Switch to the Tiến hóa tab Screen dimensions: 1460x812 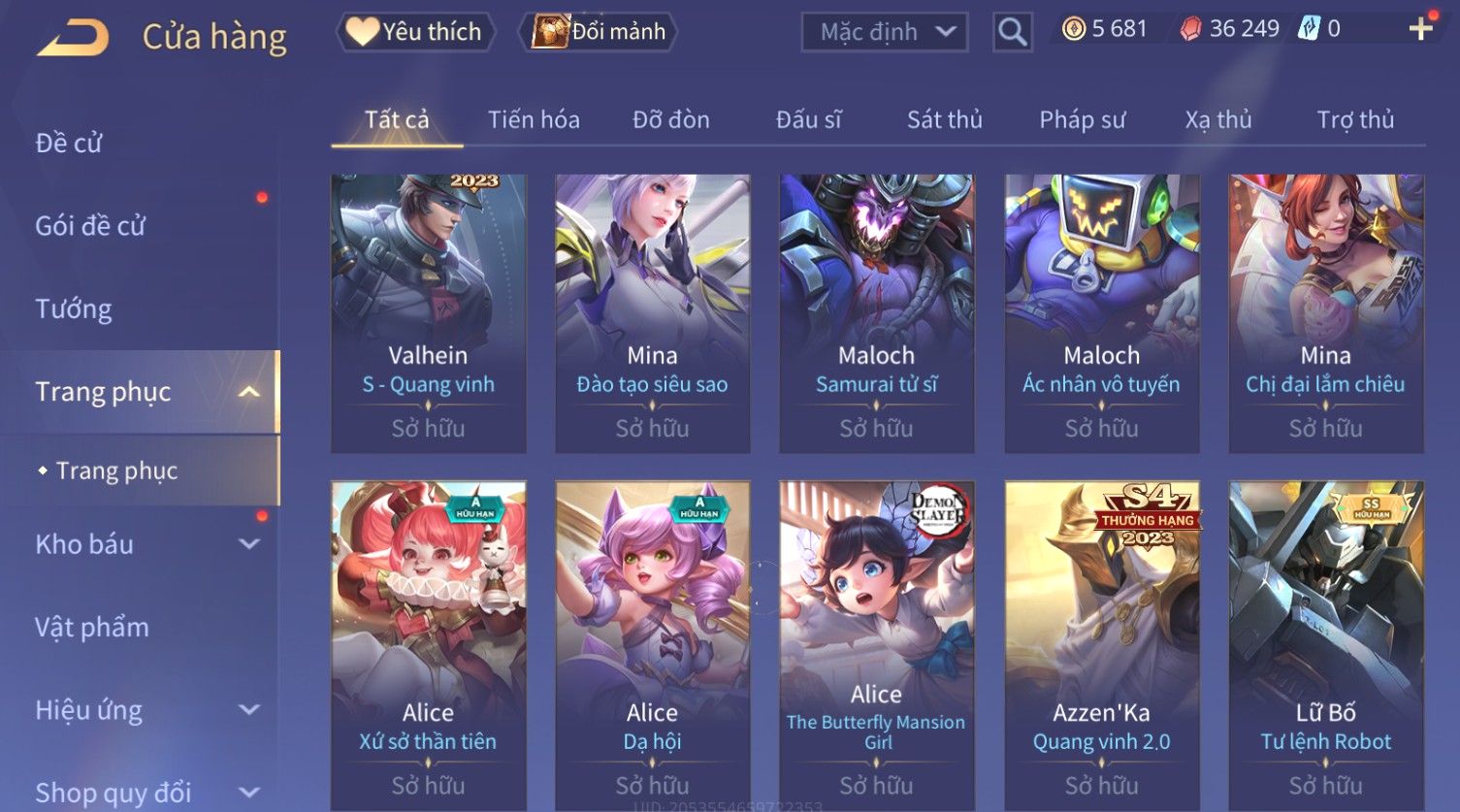[534, 120]
